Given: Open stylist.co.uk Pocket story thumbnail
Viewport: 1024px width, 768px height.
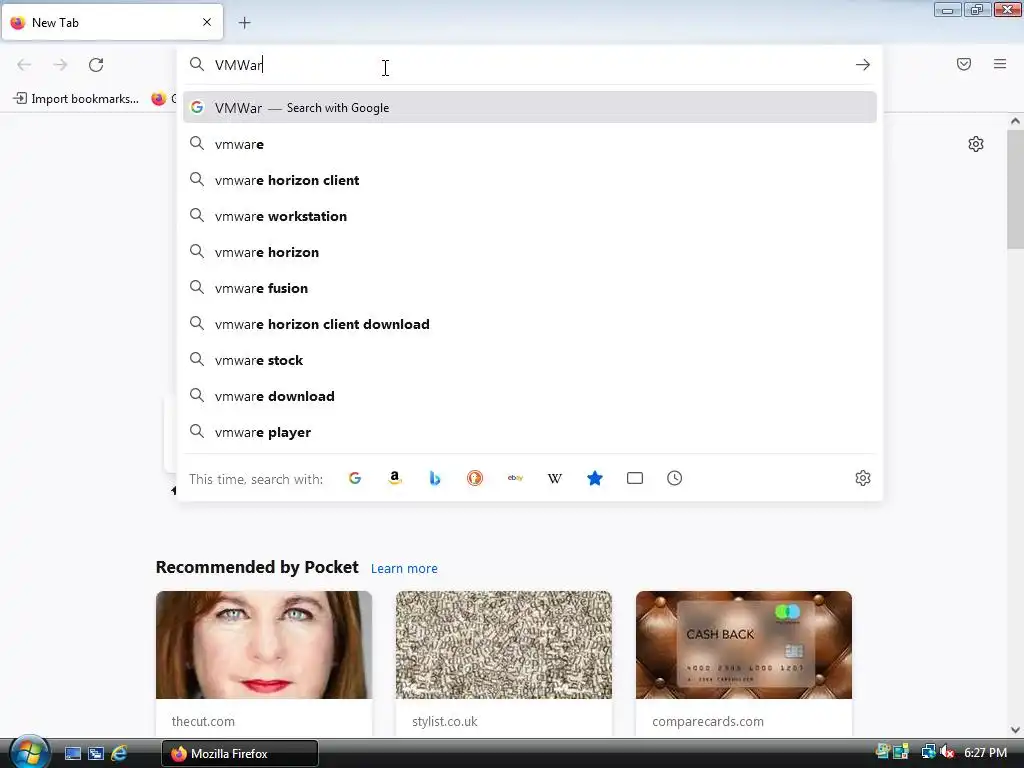Looking at the screenshot, I should tap(504, 645).
